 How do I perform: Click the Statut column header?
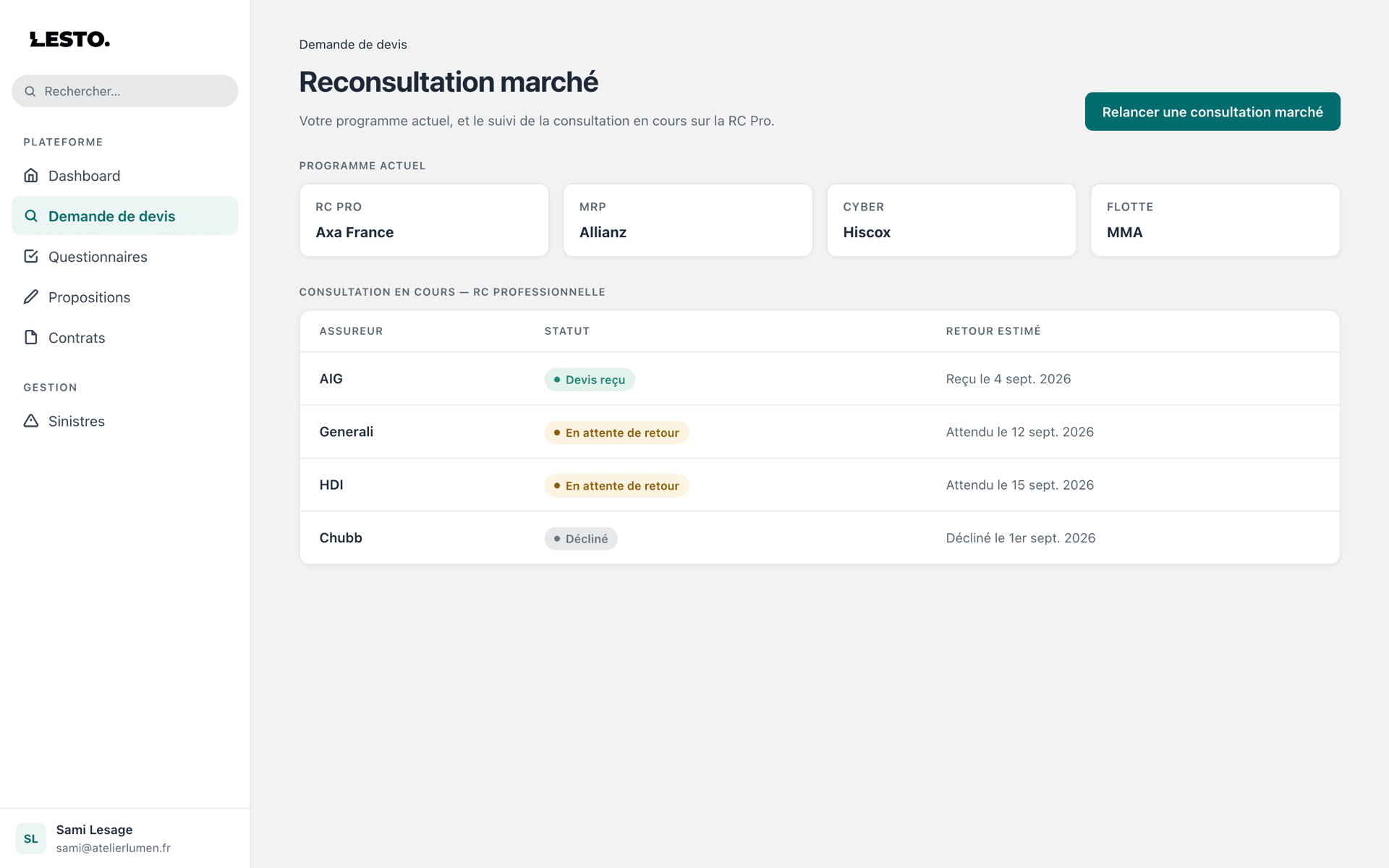tap(566, 331)
